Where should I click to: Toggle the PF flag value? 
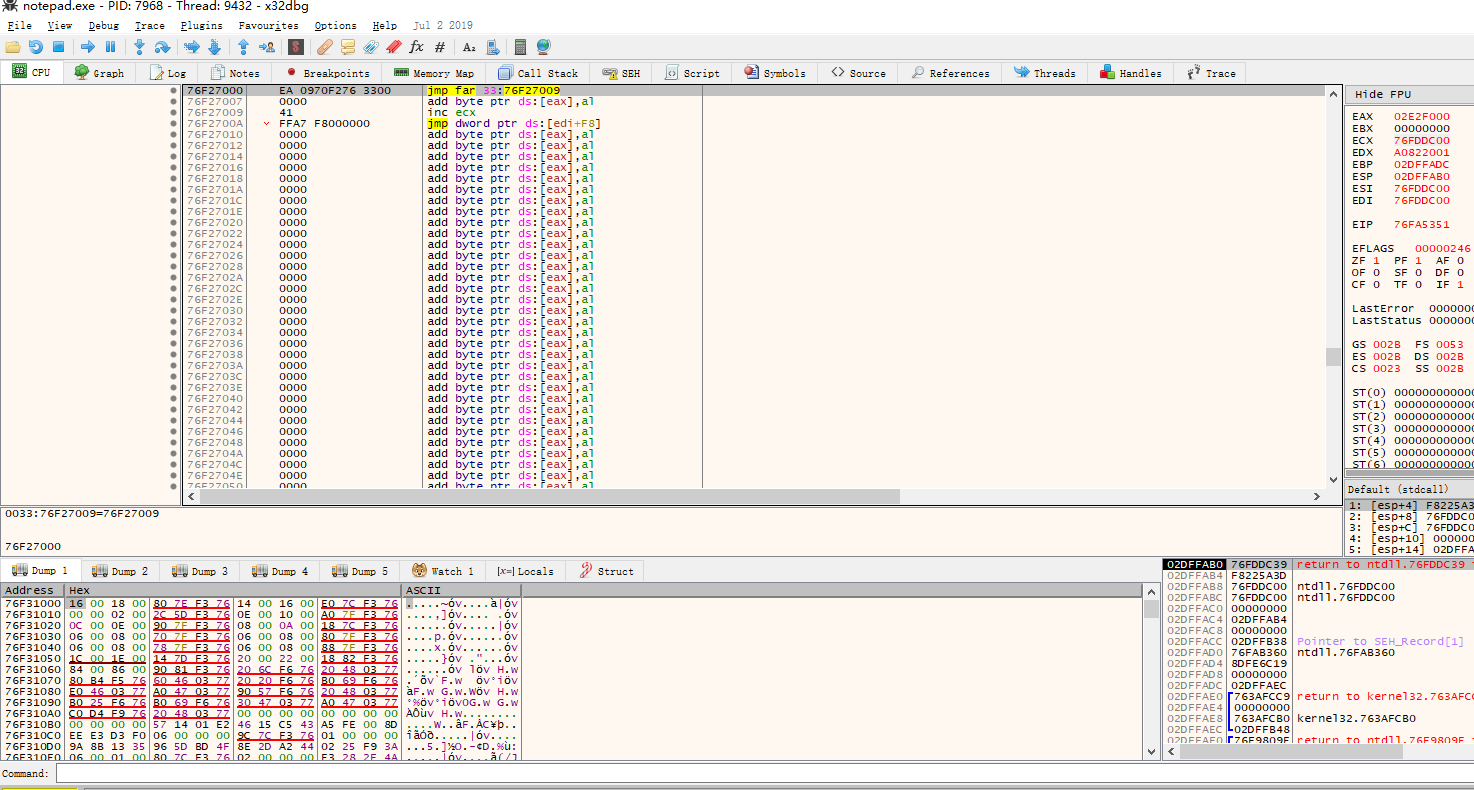click(x=1418, y=260)
